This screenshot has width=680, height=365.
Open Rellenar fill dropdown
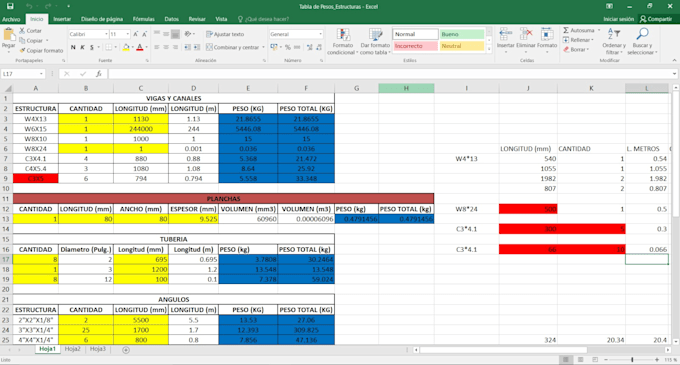[x=578, y=40]
